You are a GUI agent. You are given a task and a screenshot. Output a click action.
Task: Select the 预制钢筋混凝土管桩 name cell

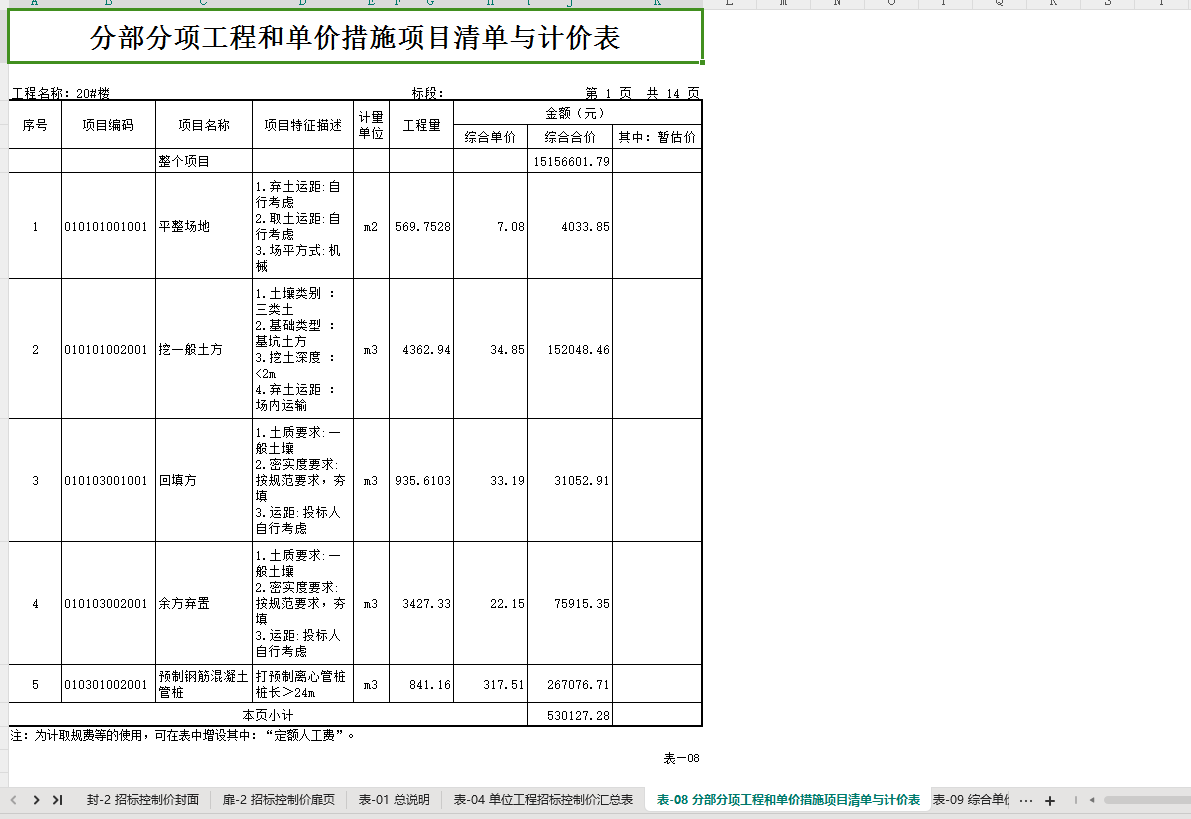click(x=204, y=685)
